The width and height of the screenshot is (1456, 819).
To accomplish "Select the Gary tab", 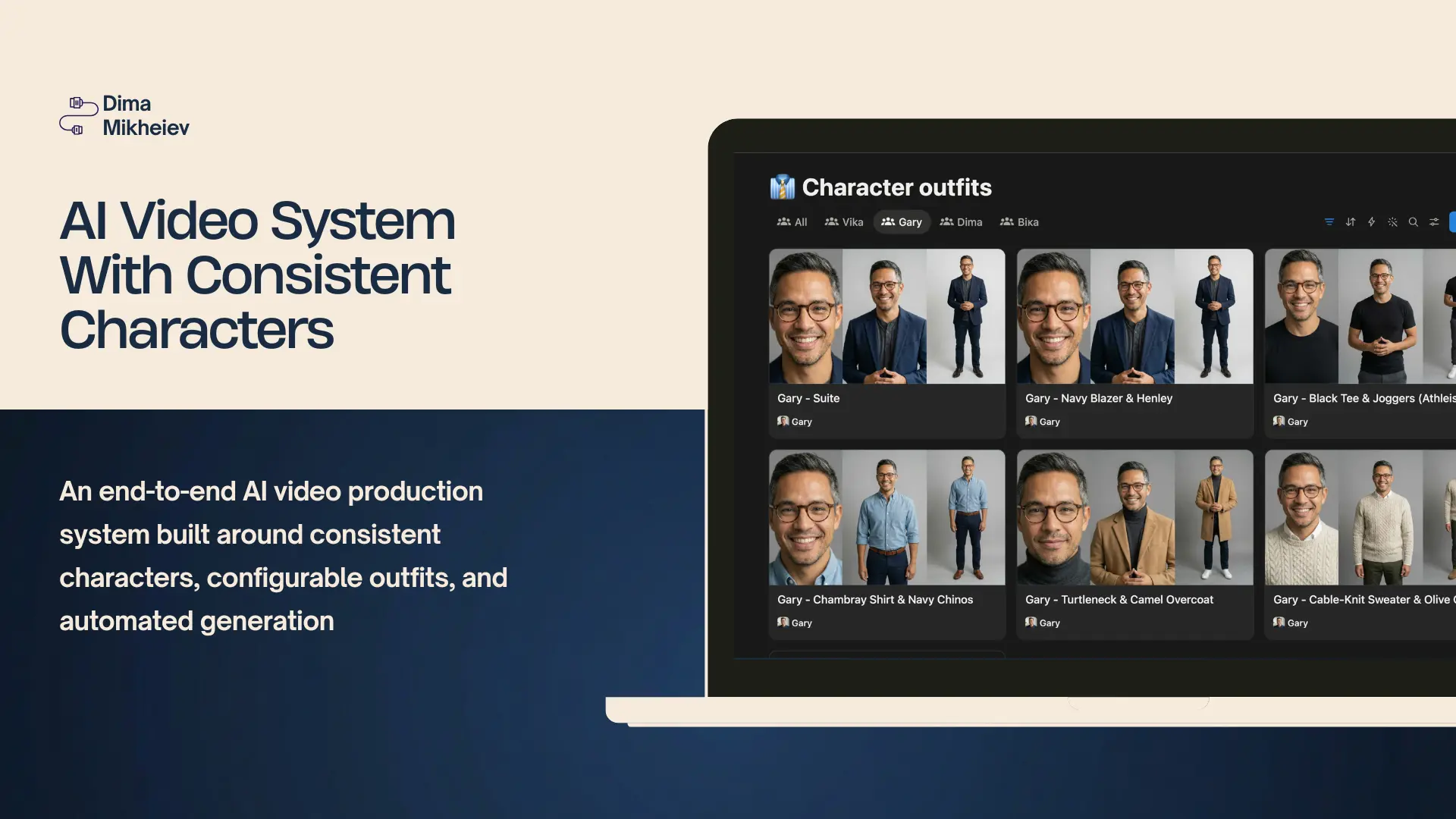I will pos(902,222).
